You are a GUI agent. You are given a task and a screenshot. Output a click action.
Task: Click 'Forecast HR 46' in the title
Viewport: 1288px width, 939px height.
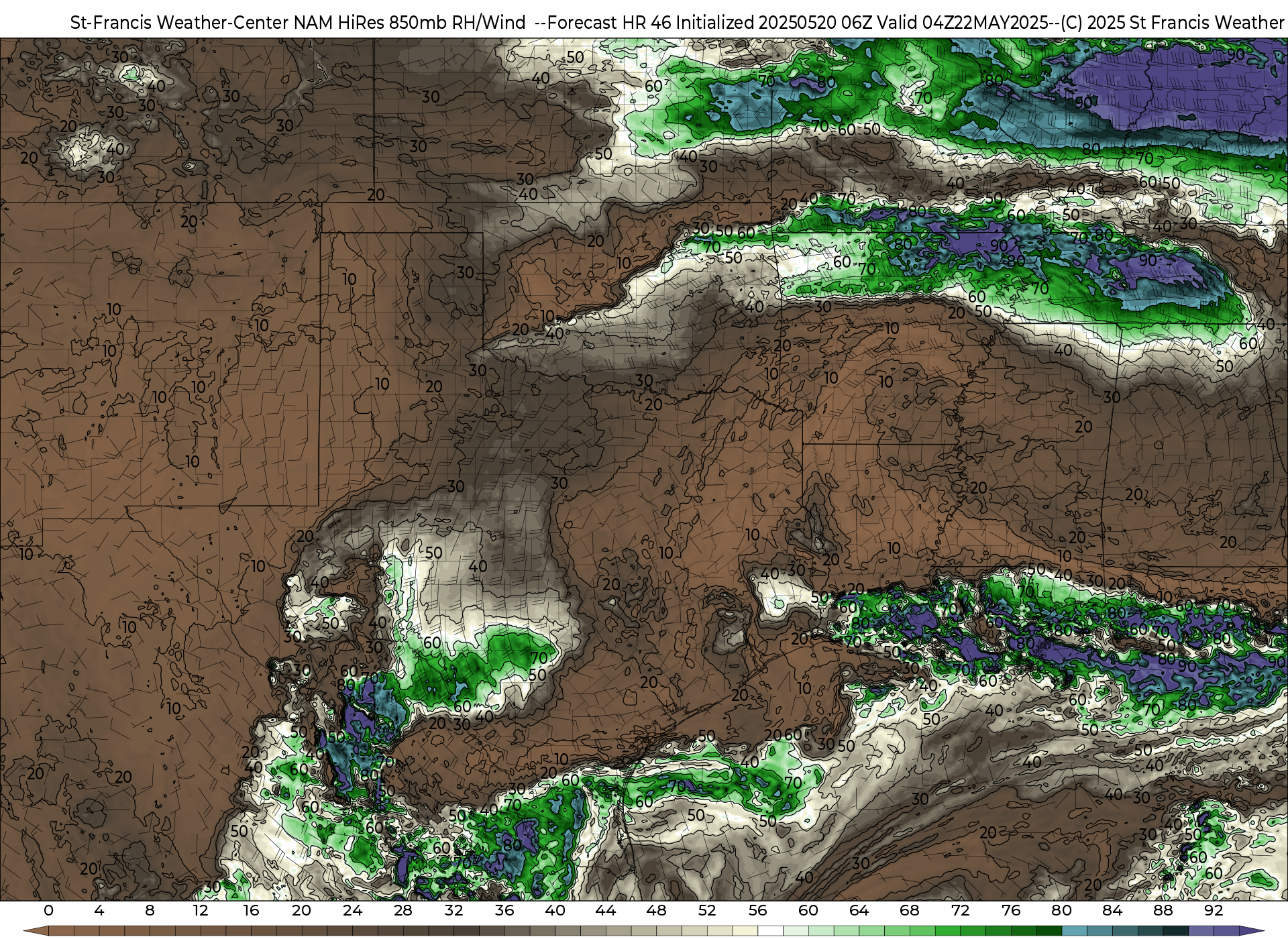click(x=608, y=23)
